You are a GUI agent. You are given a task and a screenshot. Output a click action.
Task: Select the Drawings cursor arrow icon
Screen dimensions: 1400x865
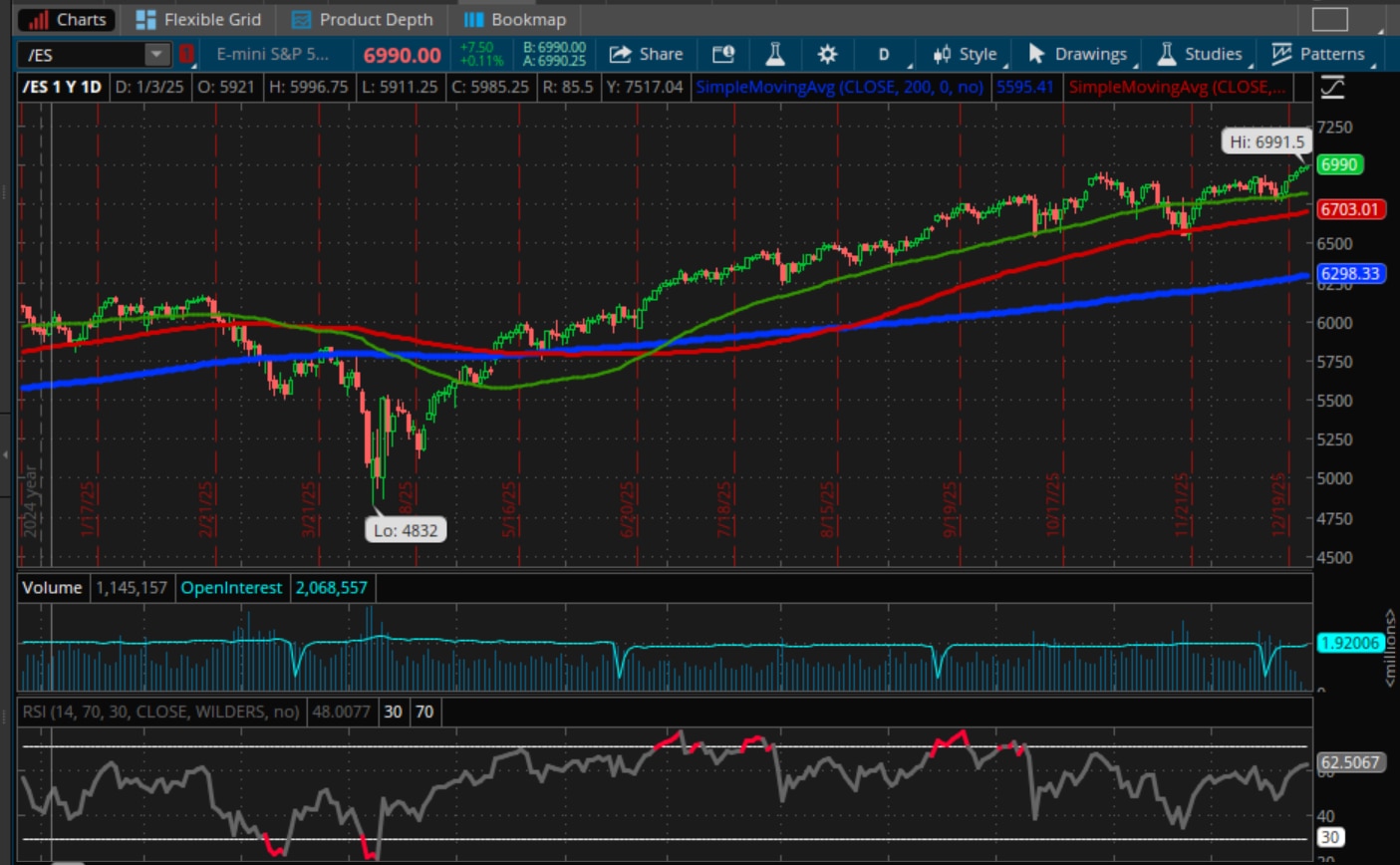(x=1036, y=55)
